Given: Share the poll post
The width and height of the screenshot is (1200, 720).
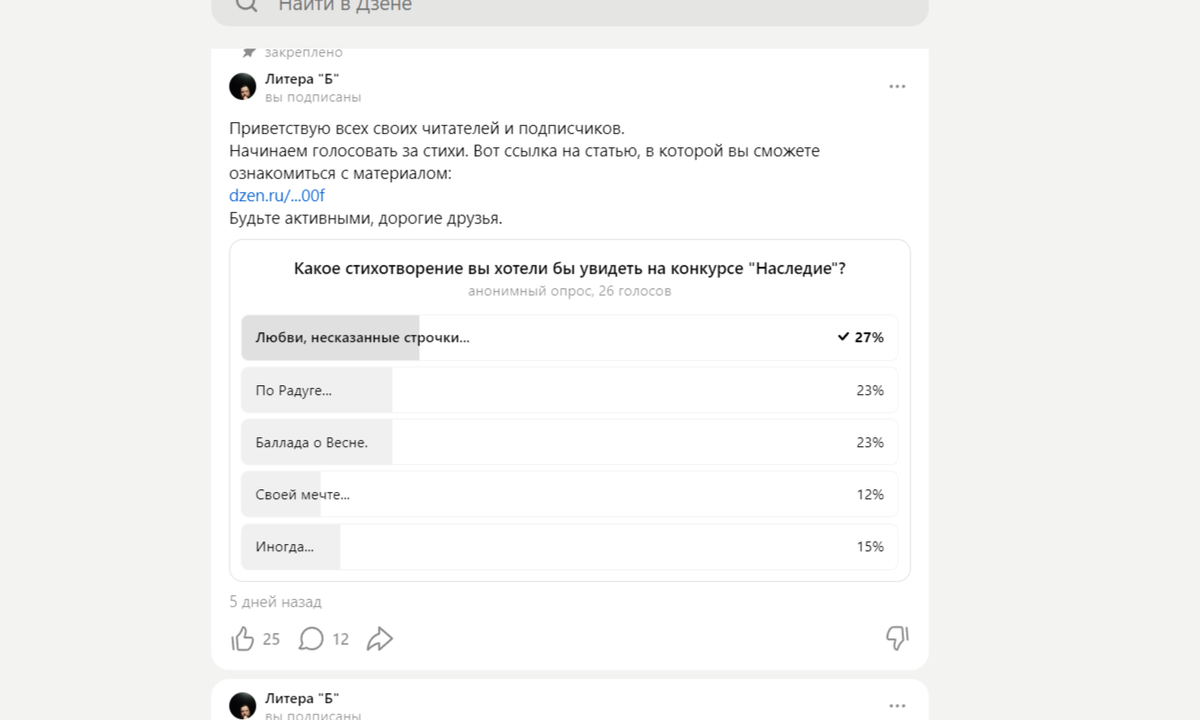Looking at the screenshot, I should pyautogui.click(x=380, y=637).
